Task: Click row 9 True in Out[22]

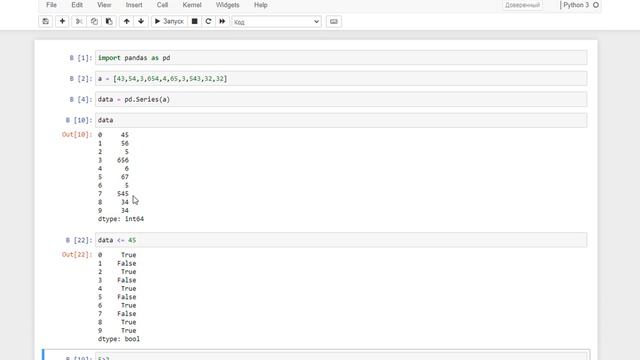Action: tap(129, 331)
